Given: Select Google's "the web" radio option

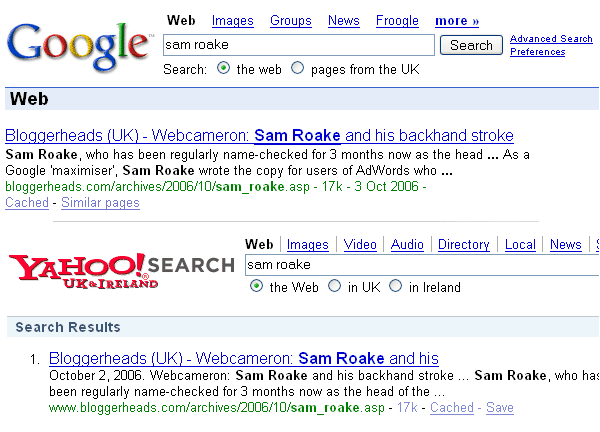Looking at the screenshot, I should (225, 69).
